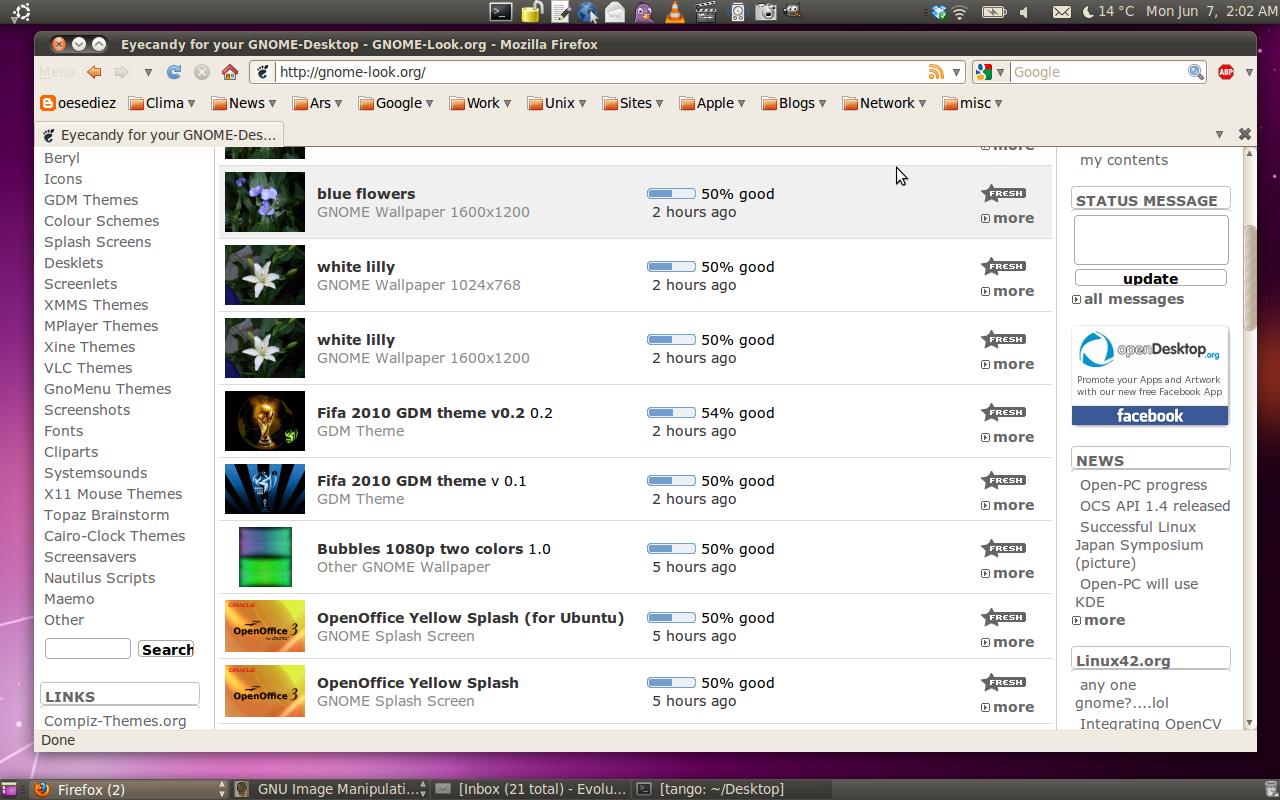This screenshot has height=800, width=1280.
Task: Launch GIMP from the top panel
Action: click(x=793, y=12)
